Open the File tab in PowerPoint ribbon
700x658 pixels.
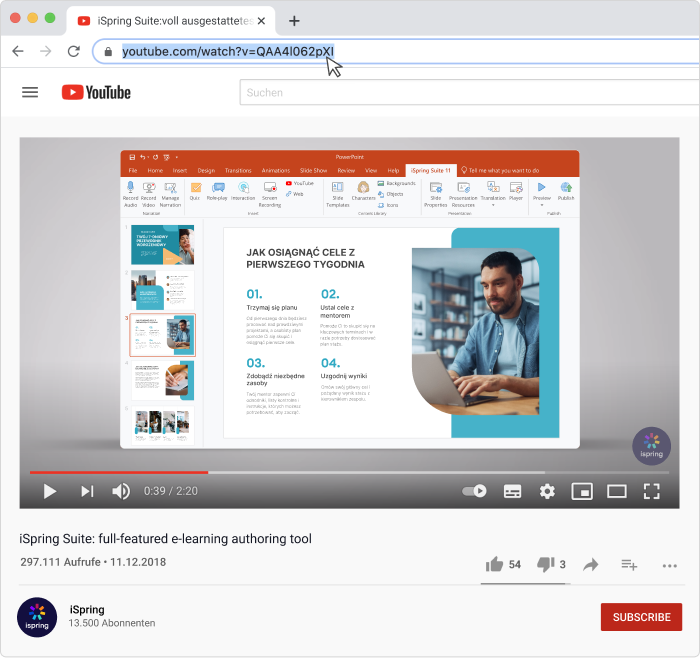(133, 171)
